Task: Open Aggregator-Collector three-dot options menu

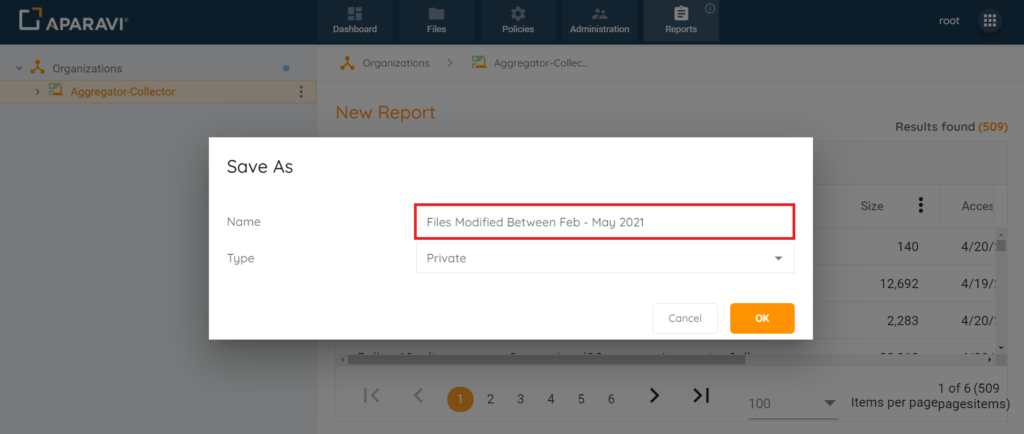Action: tap(301, 92)
